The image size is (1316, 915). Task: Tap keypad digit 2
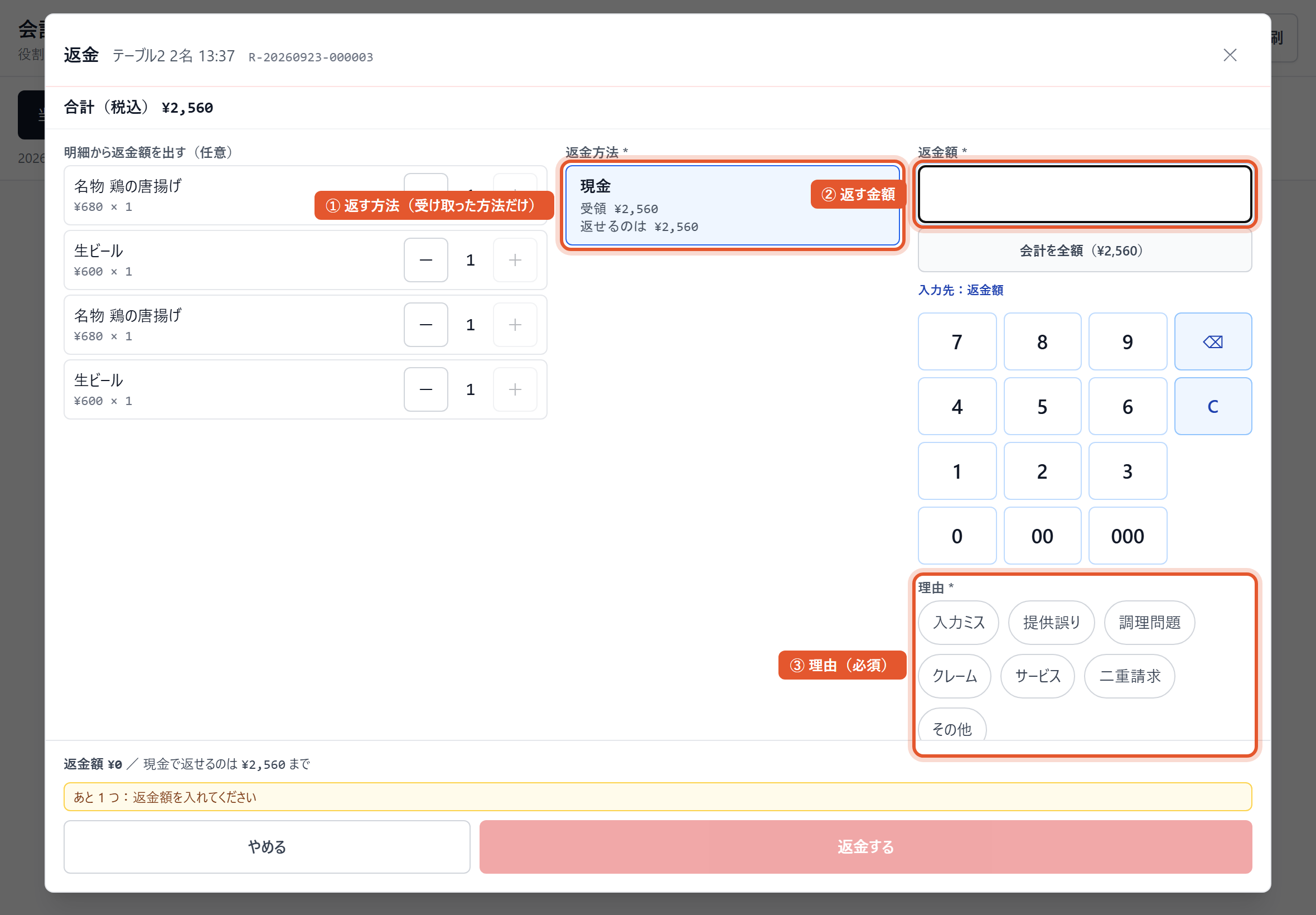1042,471
